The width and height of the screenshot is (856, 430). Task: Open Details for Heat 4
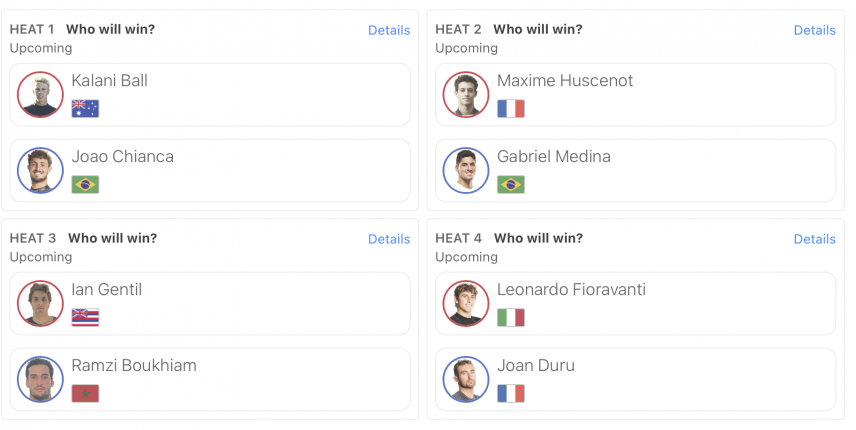point(815,239)
